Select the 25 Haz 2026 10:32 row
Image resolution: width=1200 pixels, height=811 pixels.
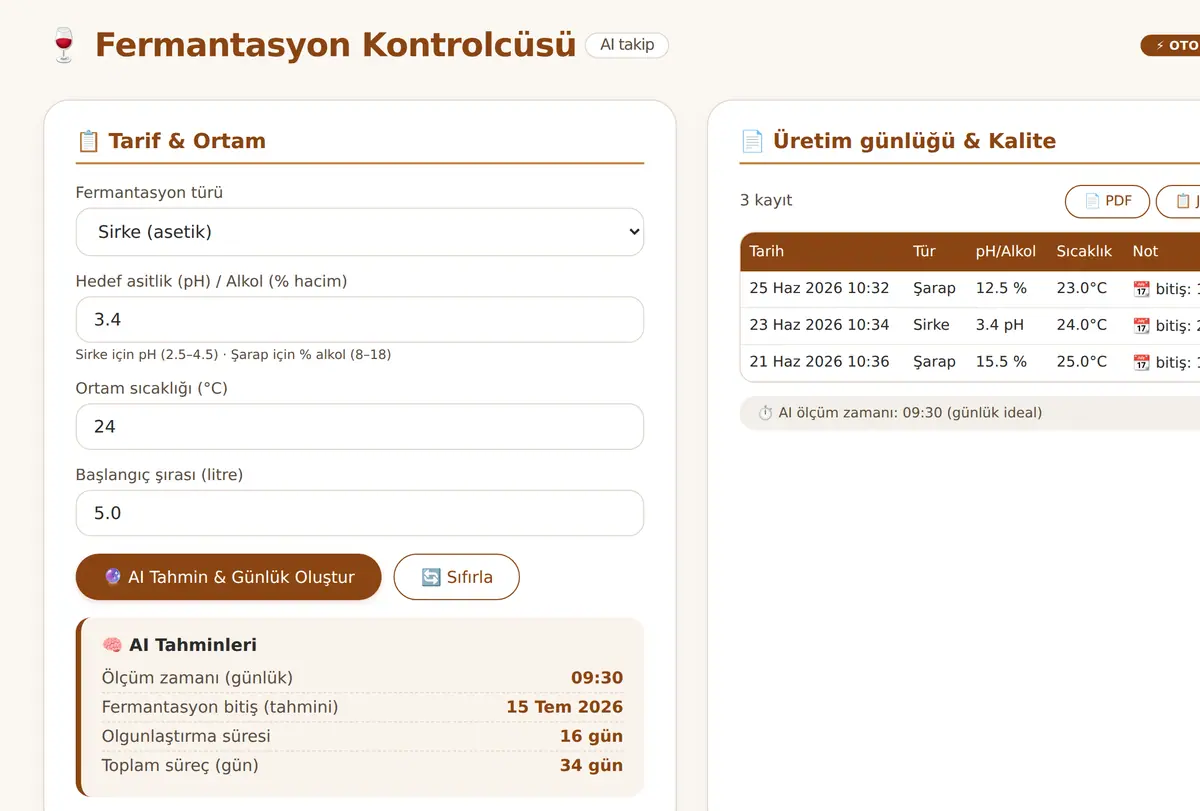pos(970,288)
